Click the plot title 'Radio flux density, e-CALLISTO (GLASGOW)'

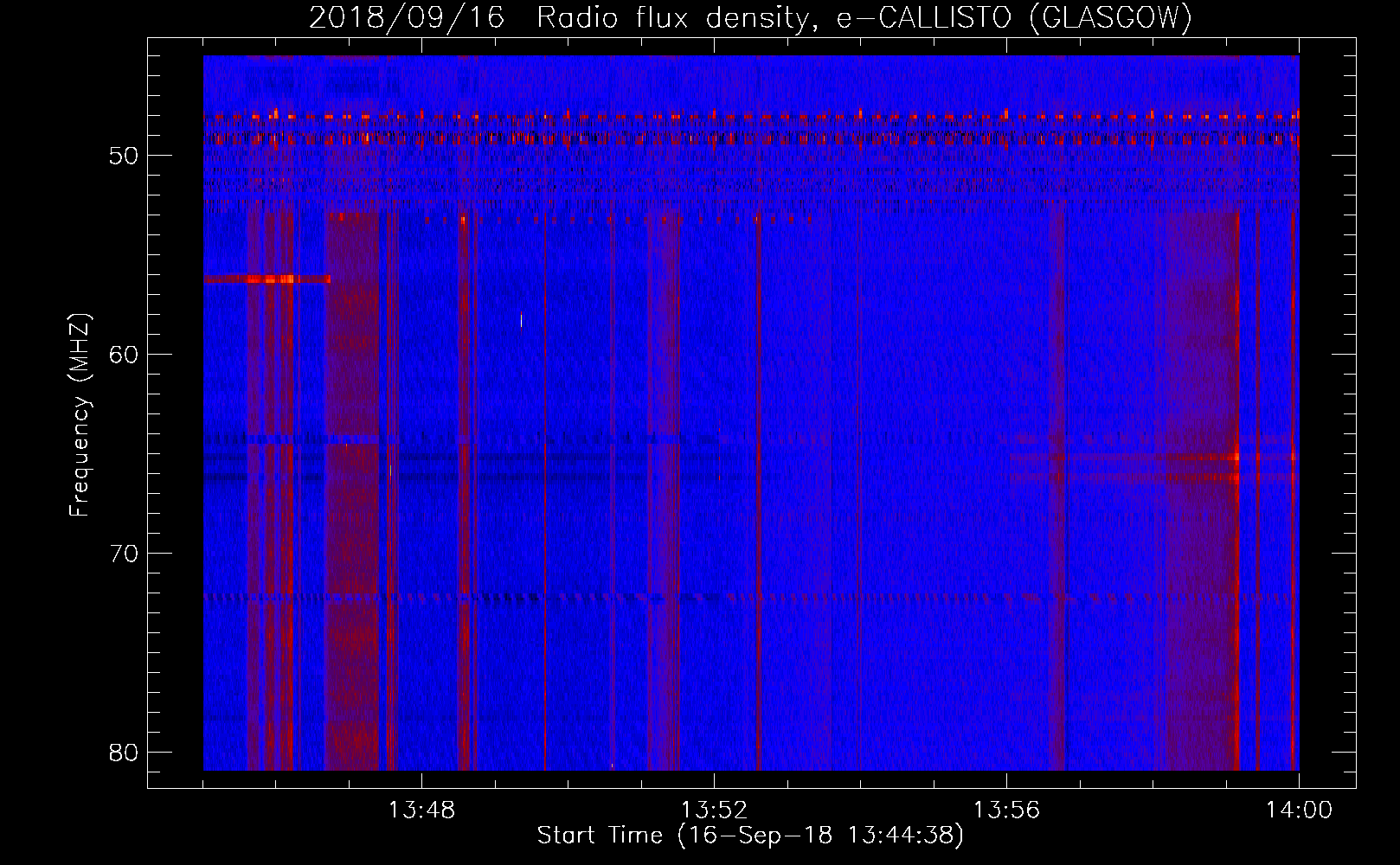[x=864, y=17]
